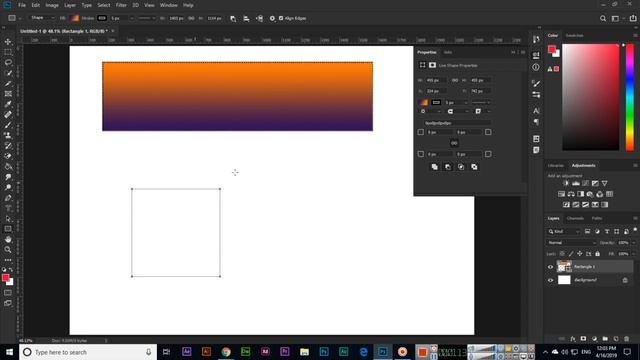Click the Windows search box
Screen dimensions: 640x360
88,352
